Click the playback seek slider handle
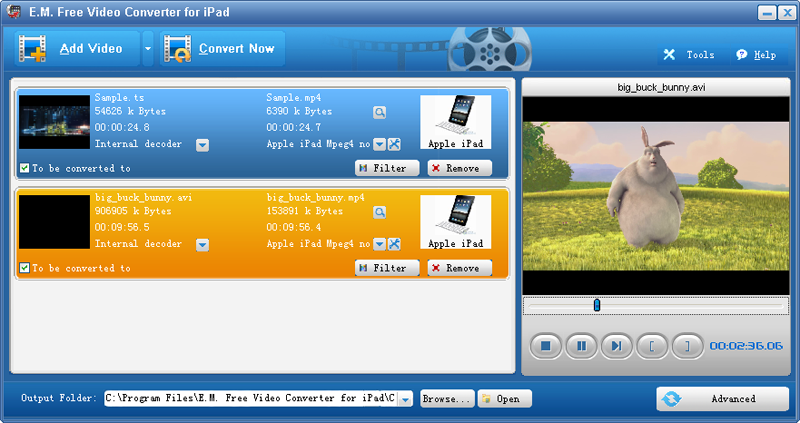Image resolution: width=800 pixels, height=423 pixels. pyautogui.click(x=597, y=305)
